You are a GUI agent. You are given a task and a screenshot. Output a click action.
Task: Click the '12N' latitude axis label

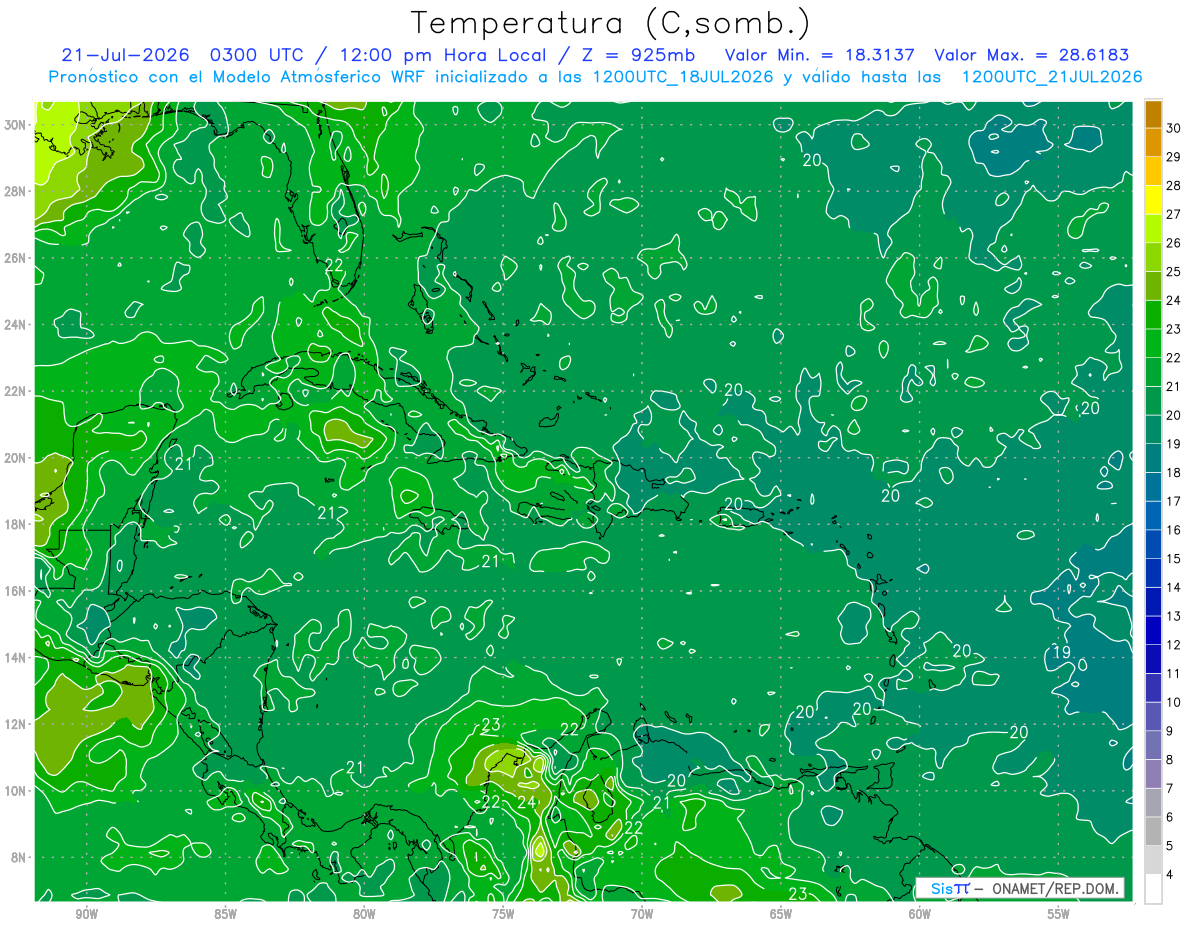point(15,724)
